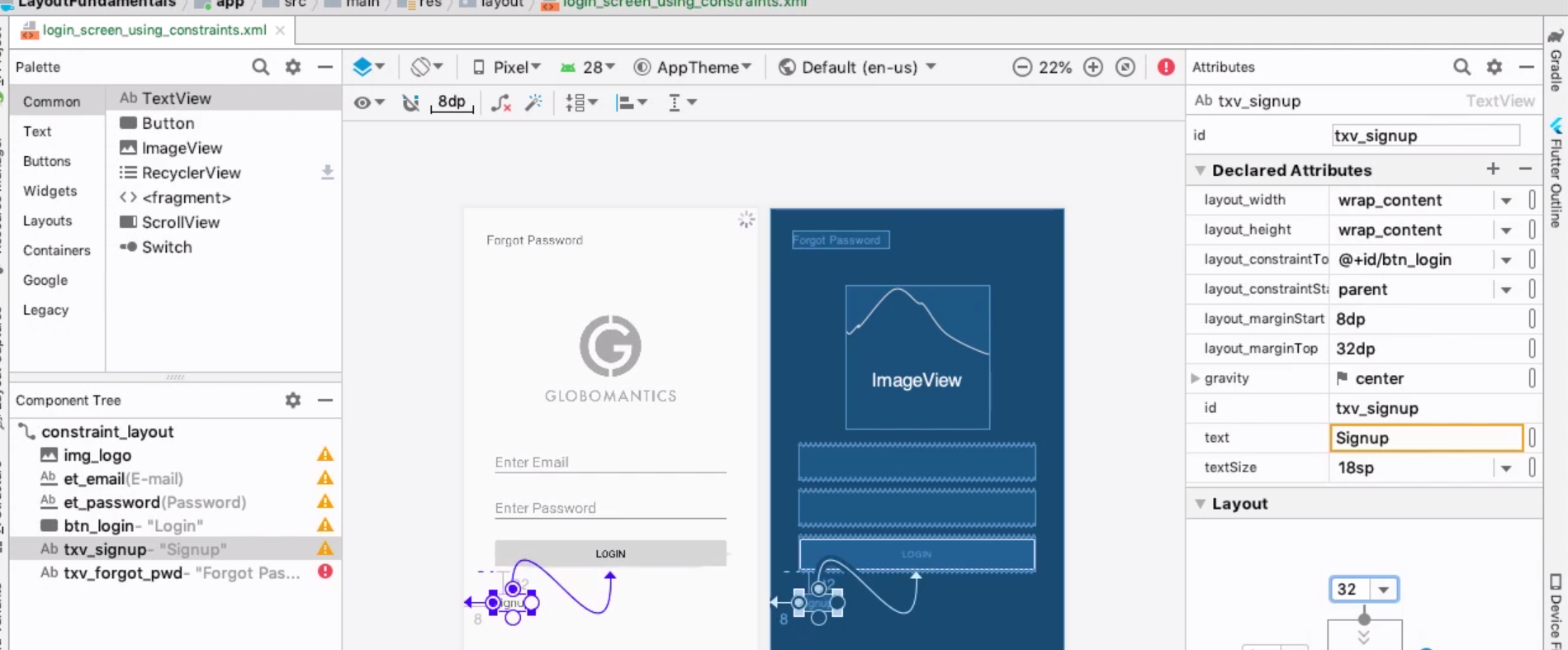
Task: Clear all constraints icon
Action: point(500,102)
